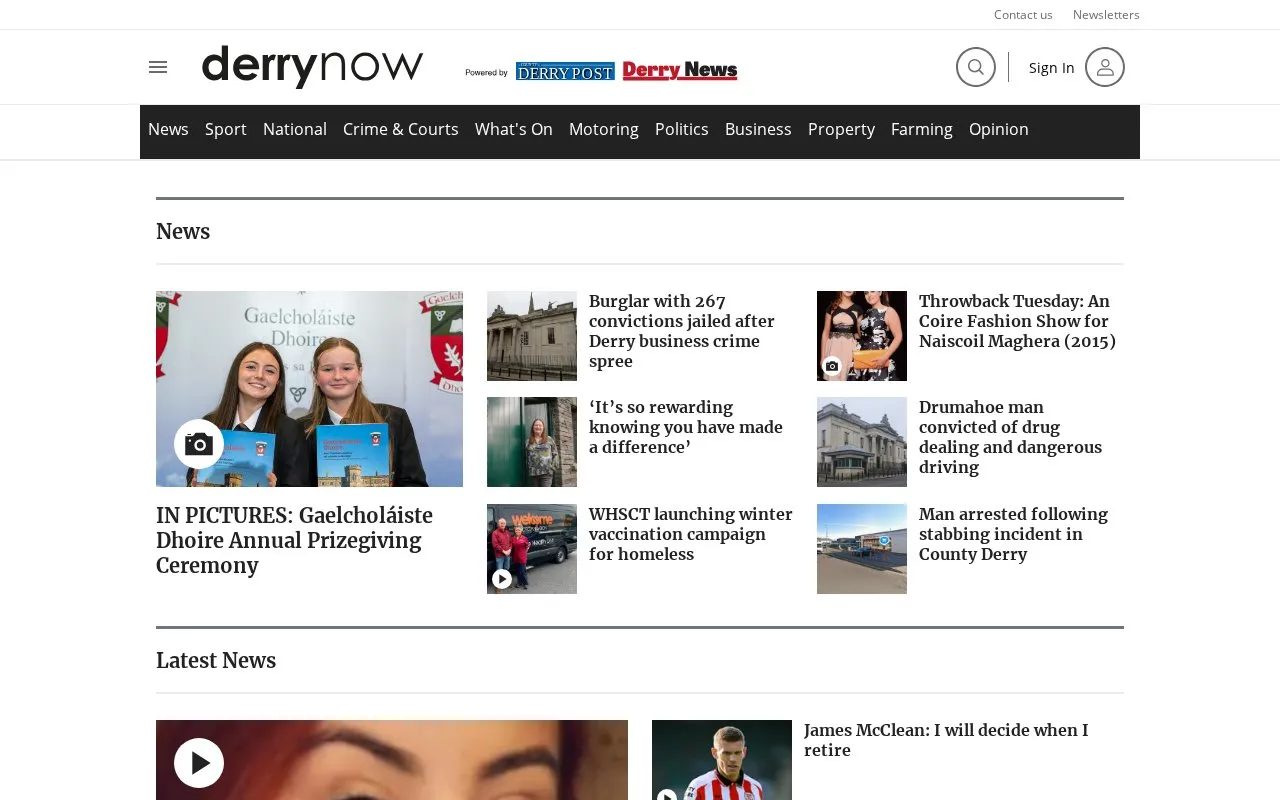
Task: Click the Derry News logo
Action: click(x=680, y=70)
